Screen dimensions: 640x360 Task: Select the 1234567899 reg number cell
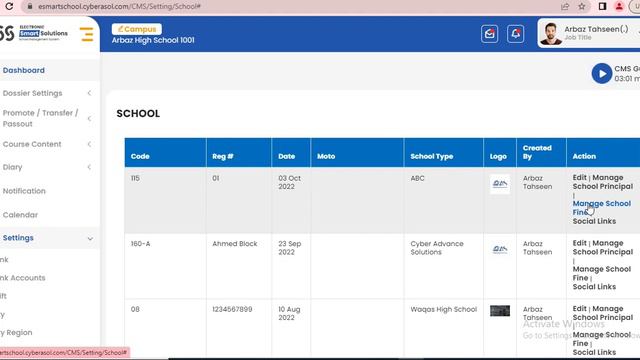tap(232, 309)
